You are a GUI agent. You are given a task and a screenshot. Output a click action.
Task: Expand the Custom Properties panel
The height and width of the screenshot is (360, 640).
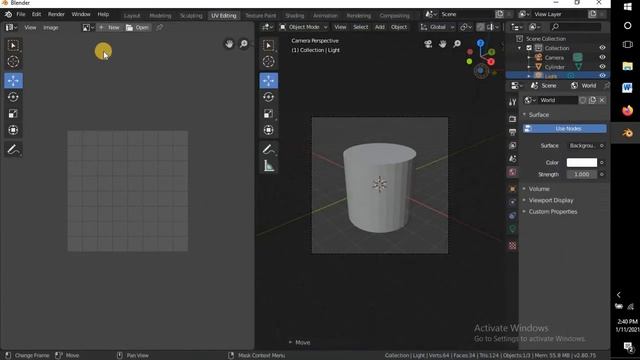click(552, 211)
